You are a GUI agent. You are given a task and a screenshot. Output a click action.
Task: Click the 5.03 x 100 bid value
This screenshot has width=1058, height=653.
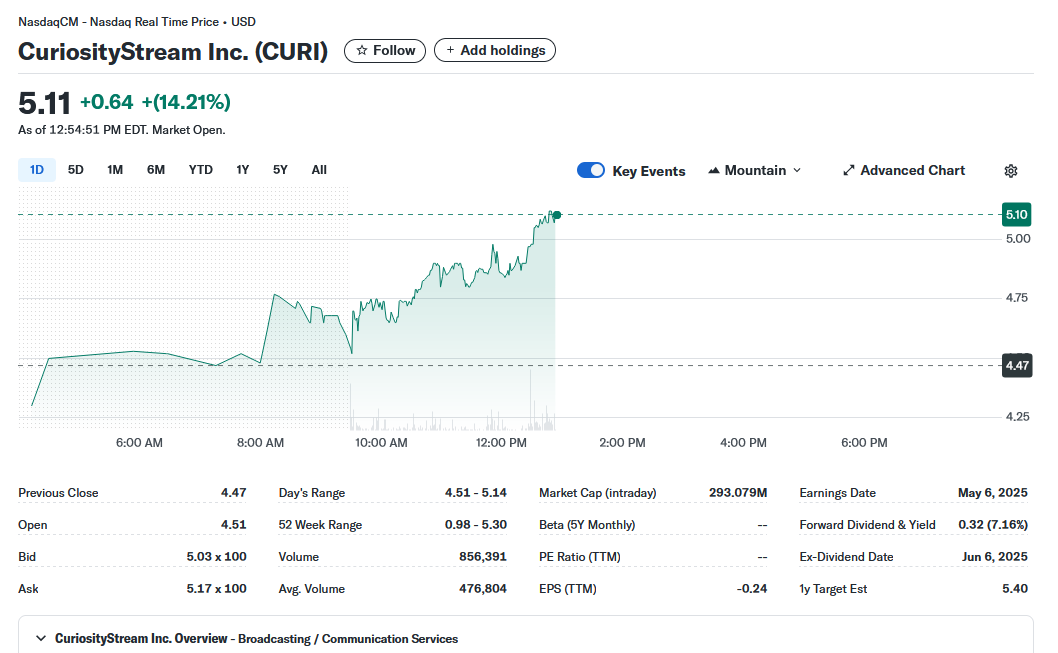(217, 557)
